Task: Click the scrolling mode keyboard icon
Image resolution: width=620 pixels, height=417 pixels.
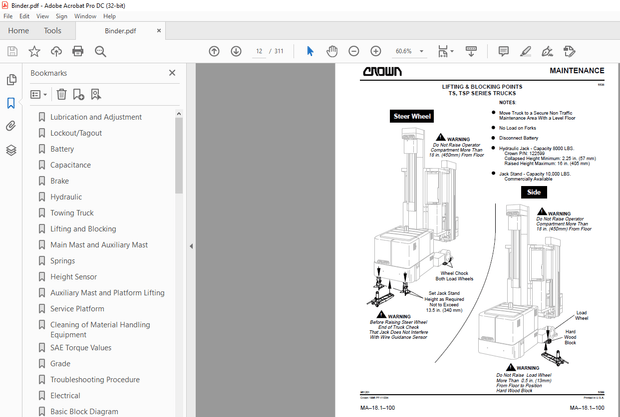Action: click(471, 51)
